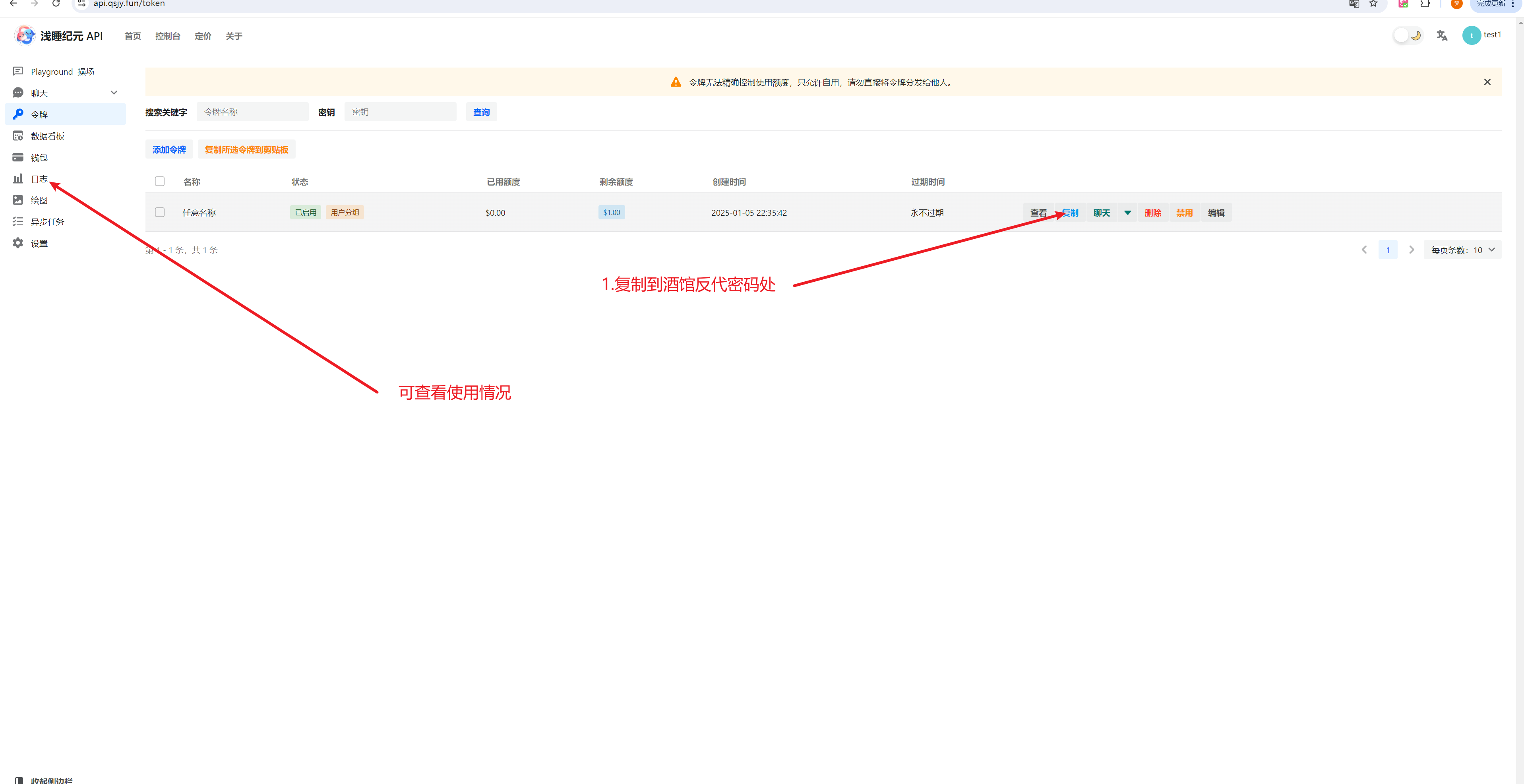Screen dimensions: 1524x784
Task: Expand the chat sidebar submenu chevron
Action: coord(114,93)
